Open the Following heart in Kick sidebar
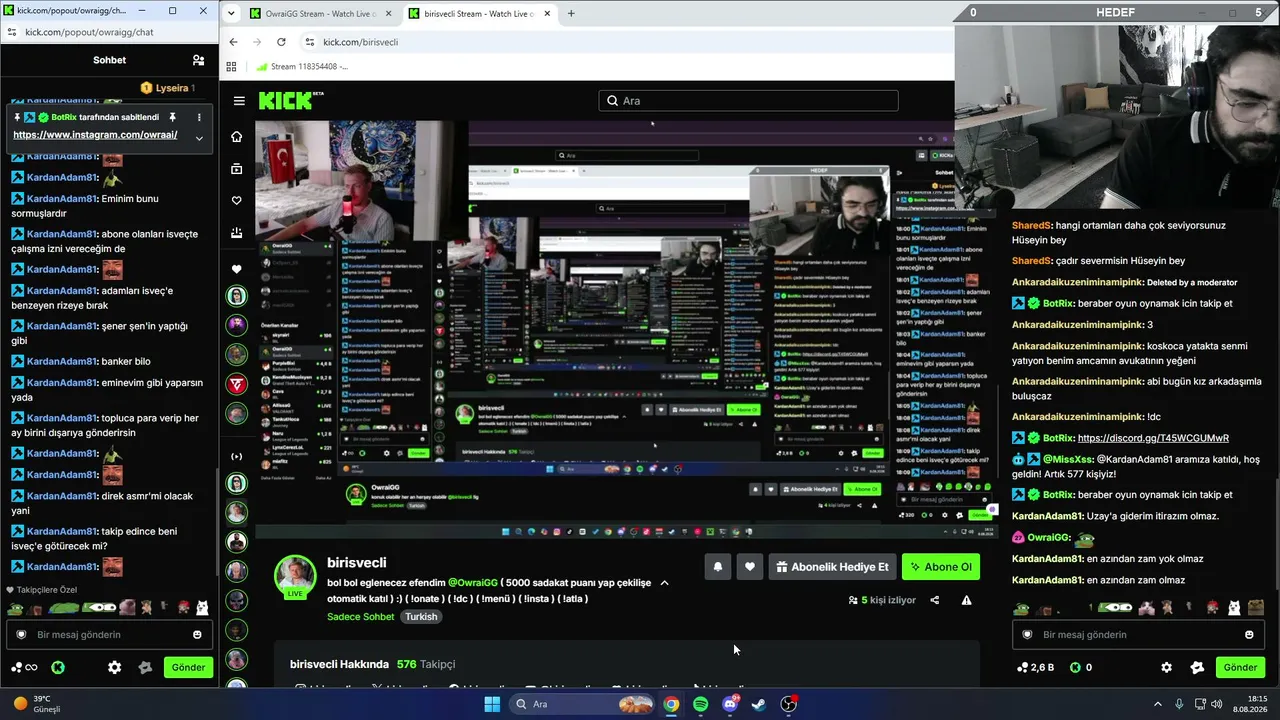Screen dimensions: 1280x720 pyautogui.click(x=236, y=201)
